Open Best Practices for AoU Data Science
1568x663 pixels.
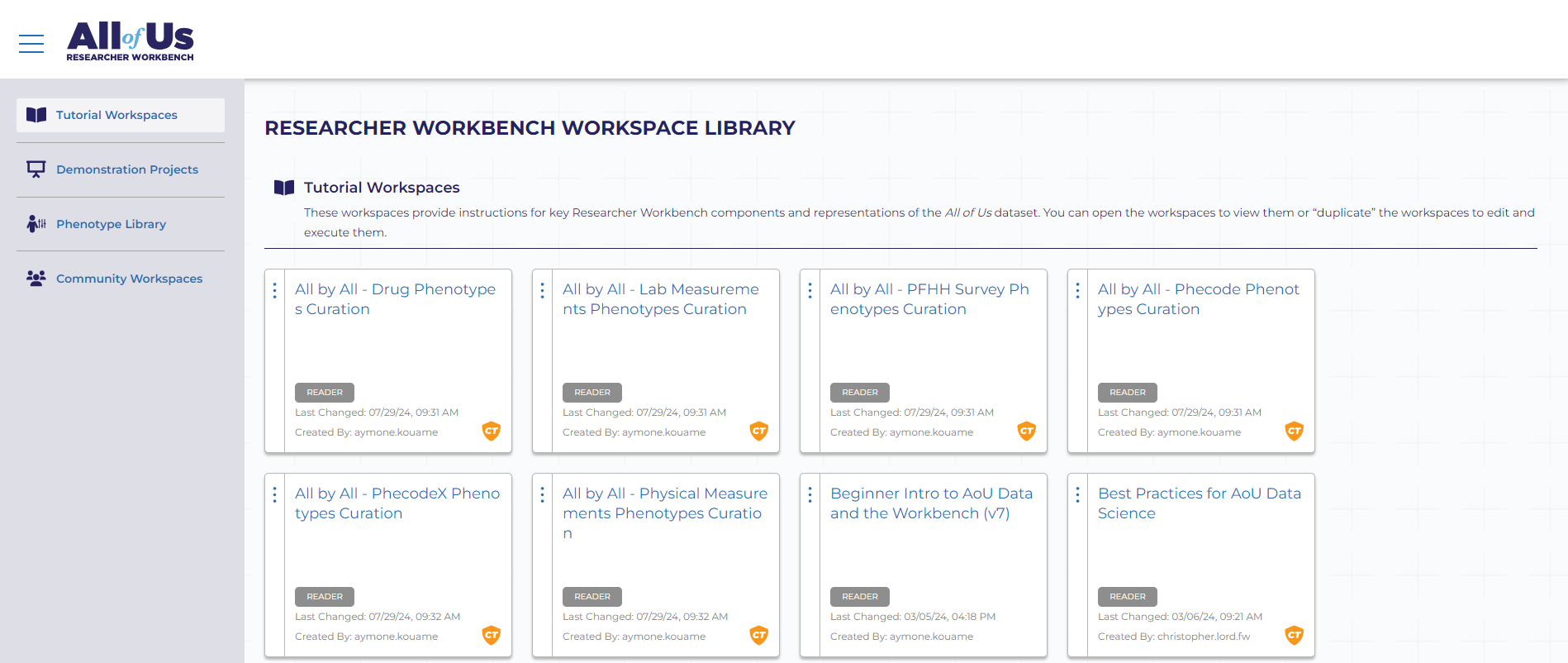(1199, 503)
